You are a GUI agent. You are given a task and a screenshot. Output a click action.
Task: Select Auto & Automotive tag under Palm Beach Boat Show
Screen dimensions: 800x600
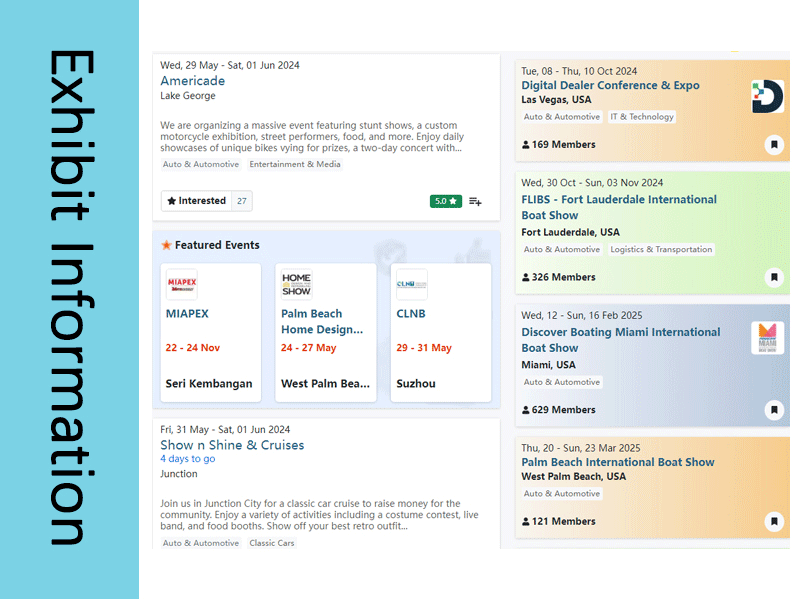coord(562,494)
